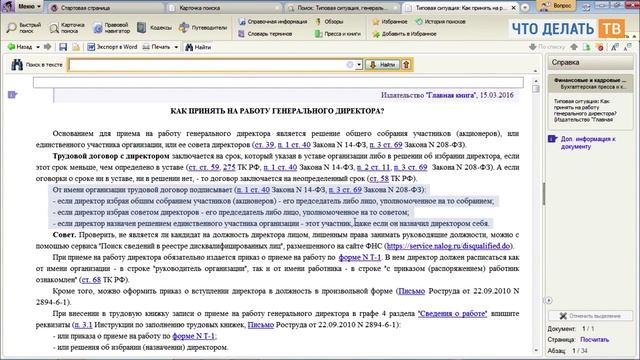Clear the text search field
This screenshot has width=640, height=360.
point(350,64)
